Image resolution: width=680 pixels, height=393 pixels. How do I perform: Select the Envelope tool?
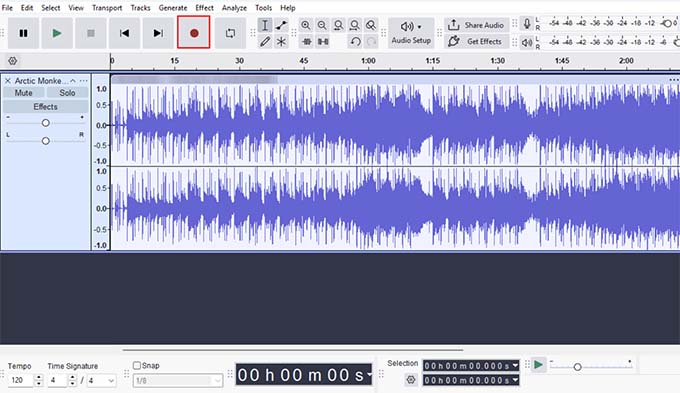[x=281, y=25]
